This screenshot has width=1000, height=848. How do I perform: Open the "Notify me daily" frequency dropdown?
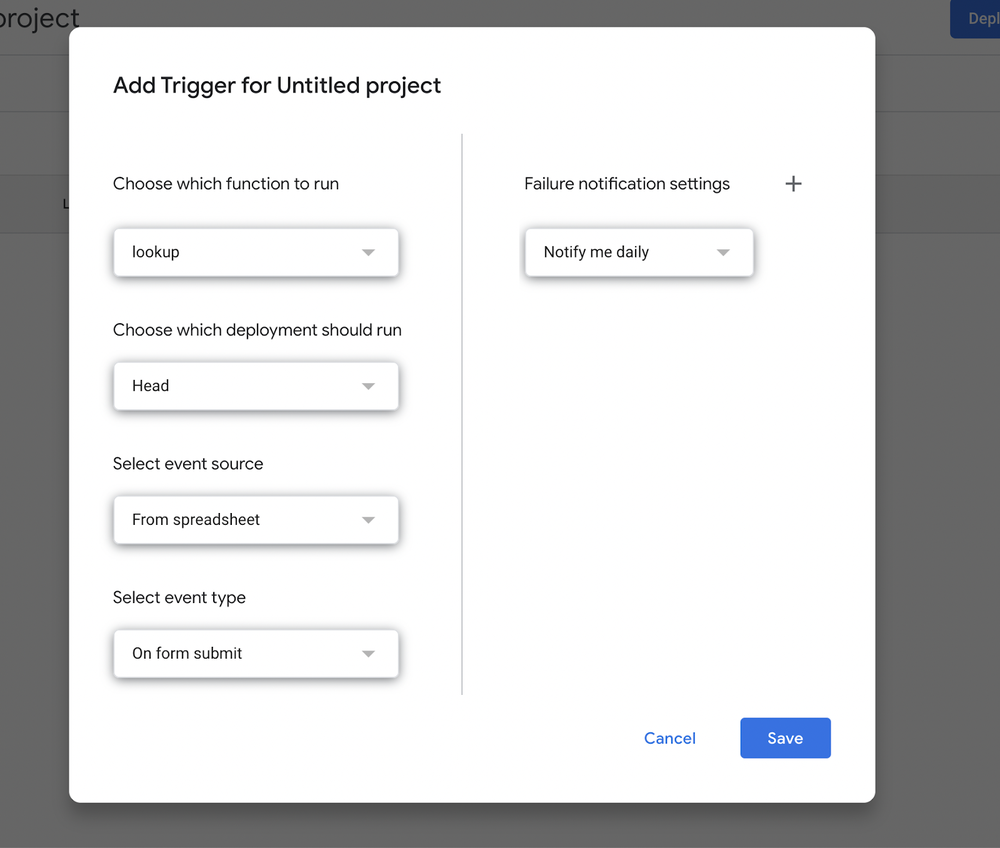pyautogui.click(x=638, y=252)
